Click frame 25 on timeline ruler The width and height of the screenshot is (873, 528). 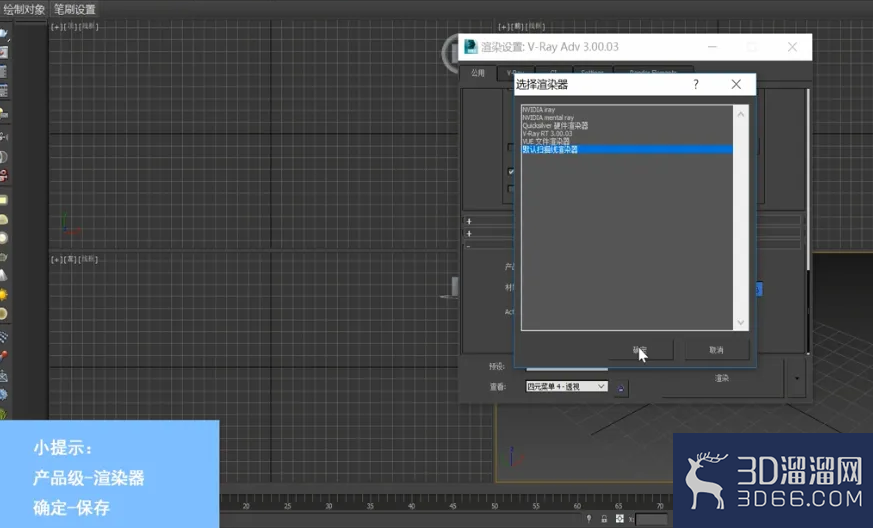(x=287, y=506)
